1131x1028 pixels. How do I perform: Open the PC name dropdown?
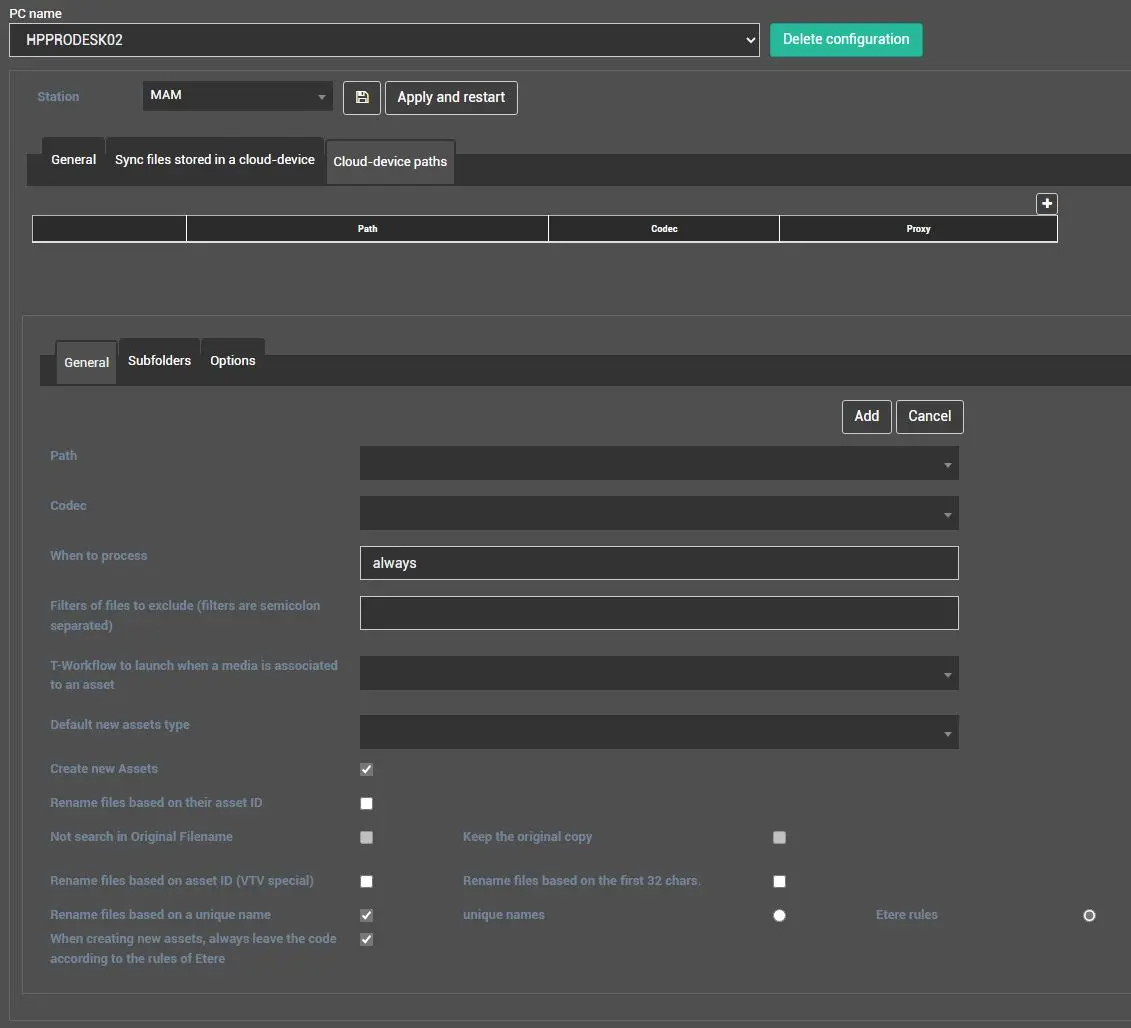tap(383, 40)
